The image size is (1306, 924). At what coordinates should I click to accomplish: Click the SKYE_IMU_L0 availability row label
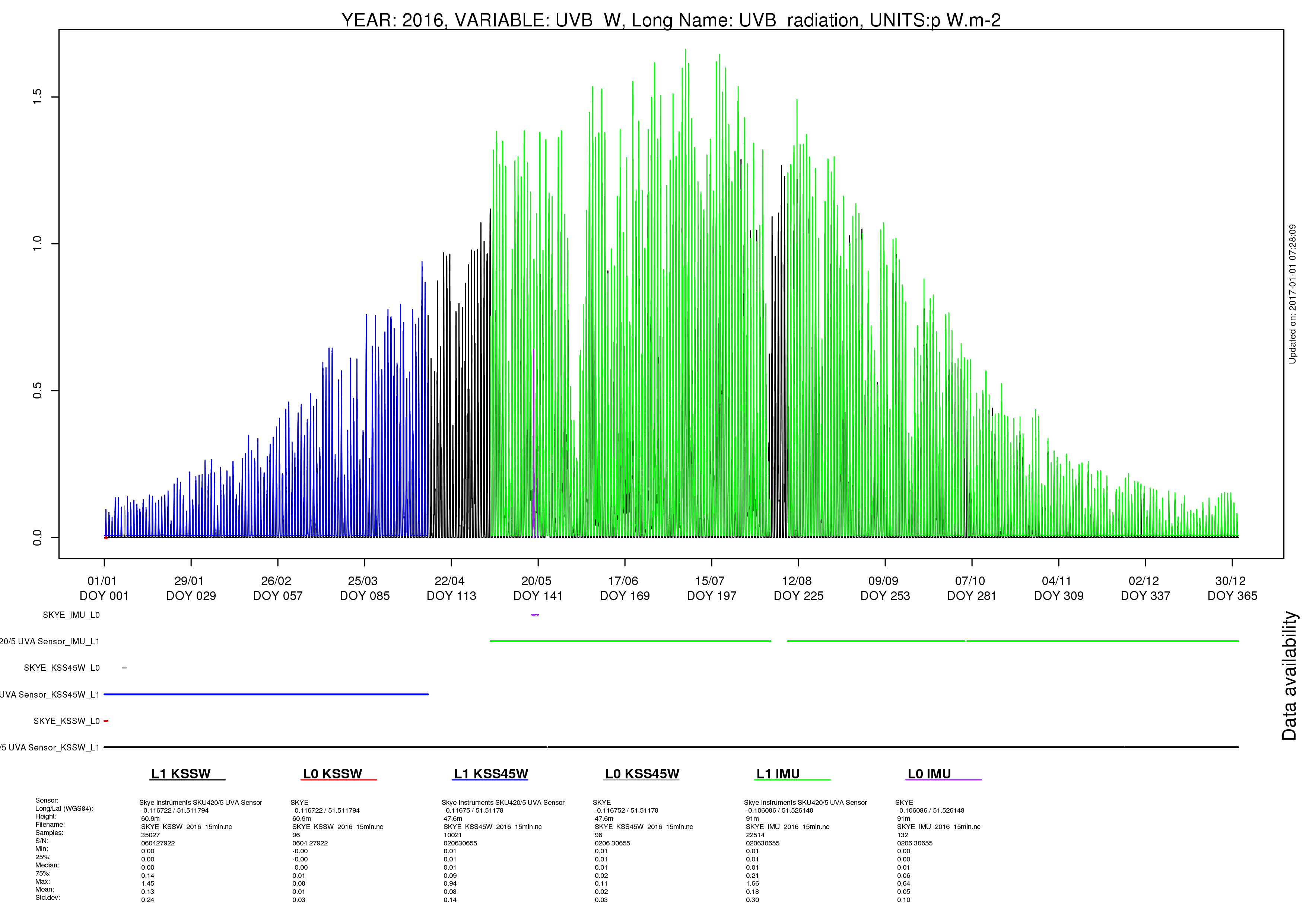(71, 615)
